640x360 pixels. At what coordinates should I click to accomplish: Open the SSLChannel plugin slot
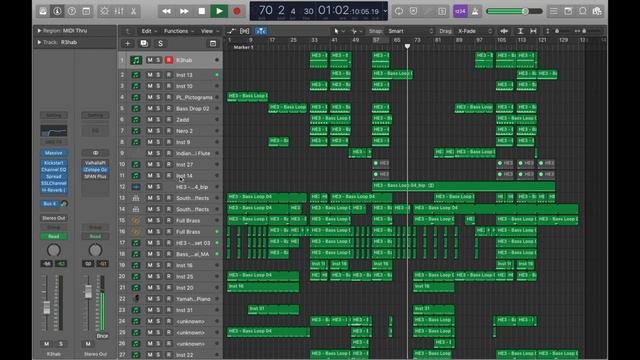(x=53, y=183)
